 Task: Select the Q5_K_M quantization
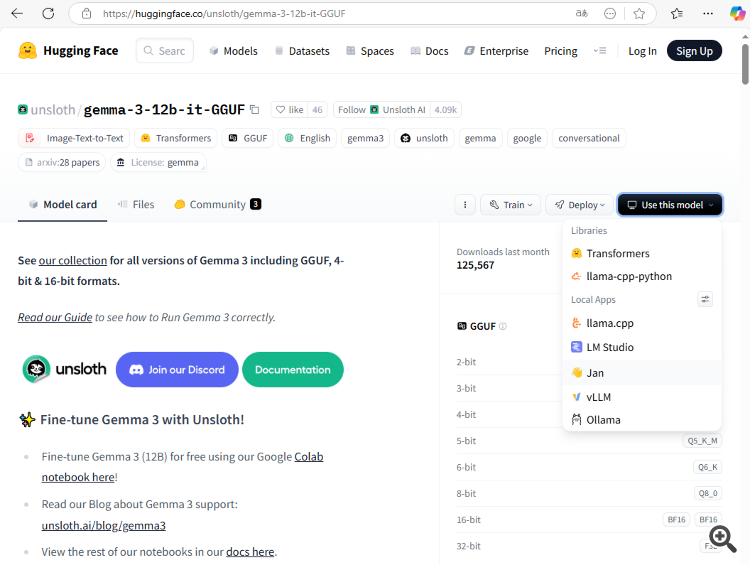coord(702,441)
